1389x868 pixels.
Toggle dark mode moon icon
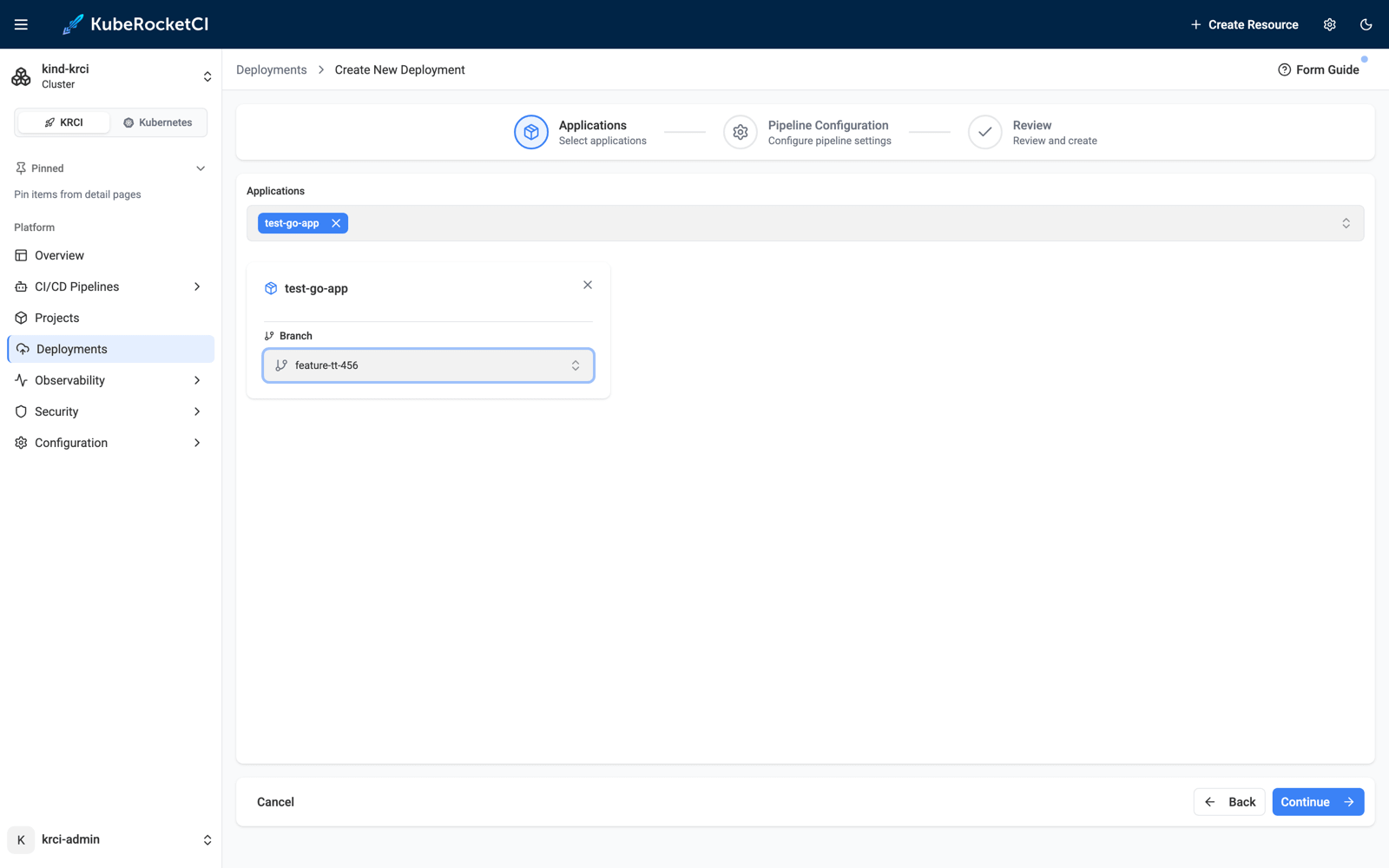click(x=1366, y=24)
